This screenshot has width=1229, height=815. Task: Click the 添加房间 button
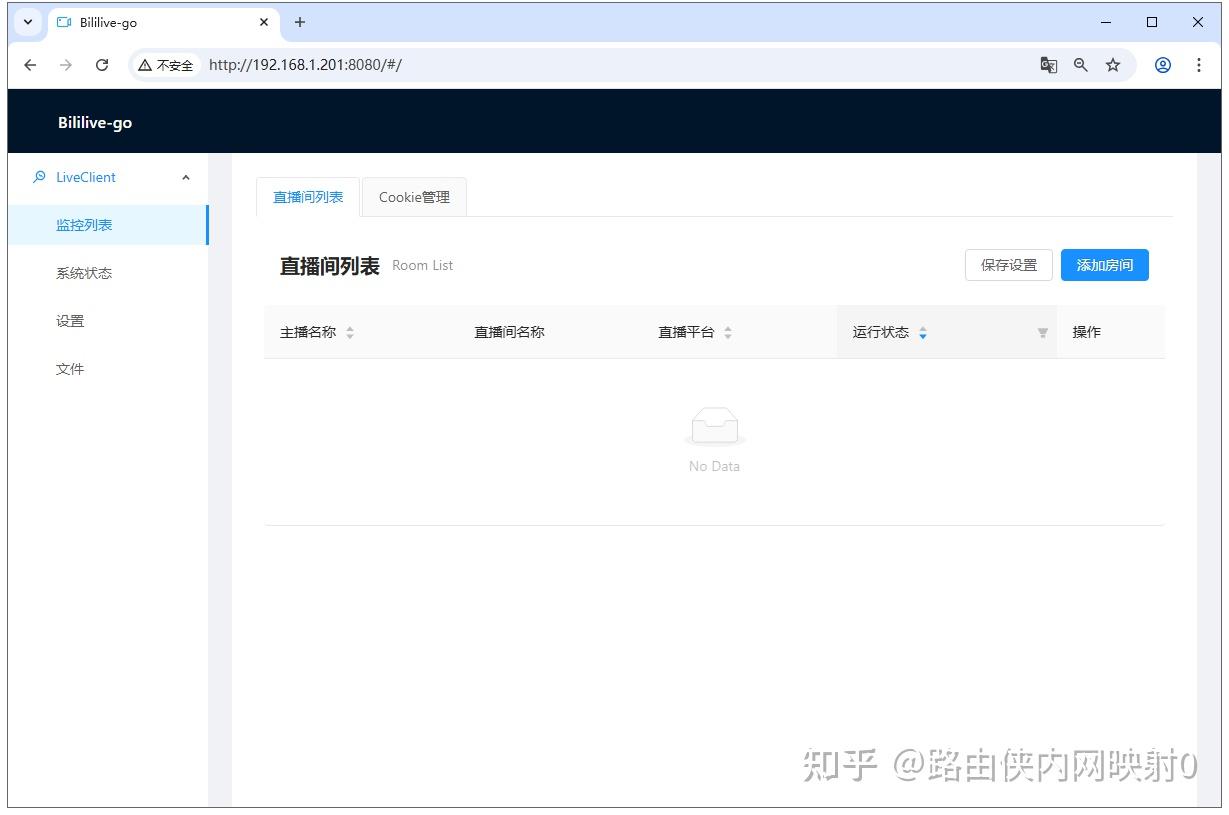coord(1104,265)
